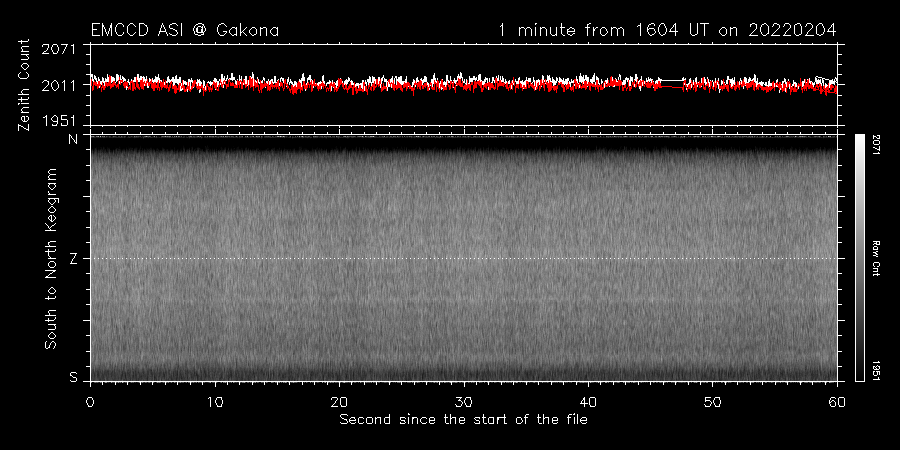Click the 20 tick label on the time axis
The width and height of the screenshot is (900, 450).
(339, 402)
